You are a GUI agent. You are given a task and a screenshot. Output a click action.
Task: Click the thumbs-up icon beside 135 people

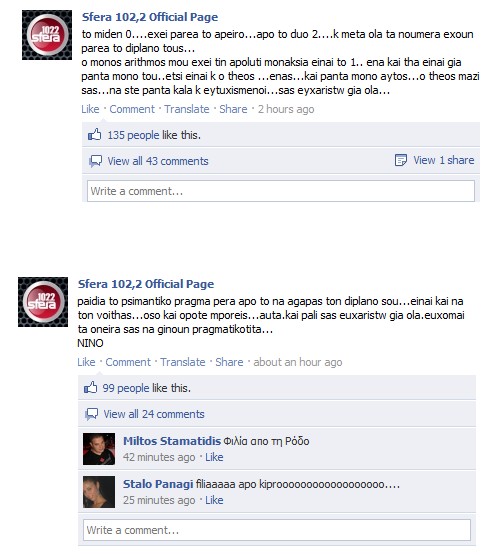(94, 135)
